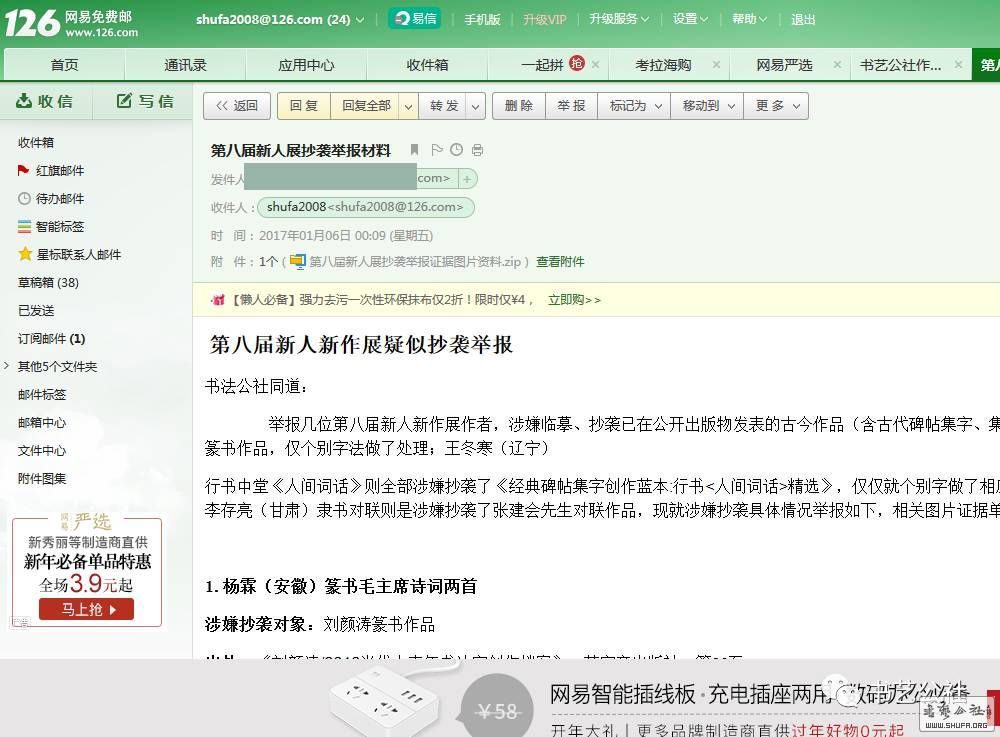
Task: Close the 考拉海购 tab
Action: [x=716, y=64]
